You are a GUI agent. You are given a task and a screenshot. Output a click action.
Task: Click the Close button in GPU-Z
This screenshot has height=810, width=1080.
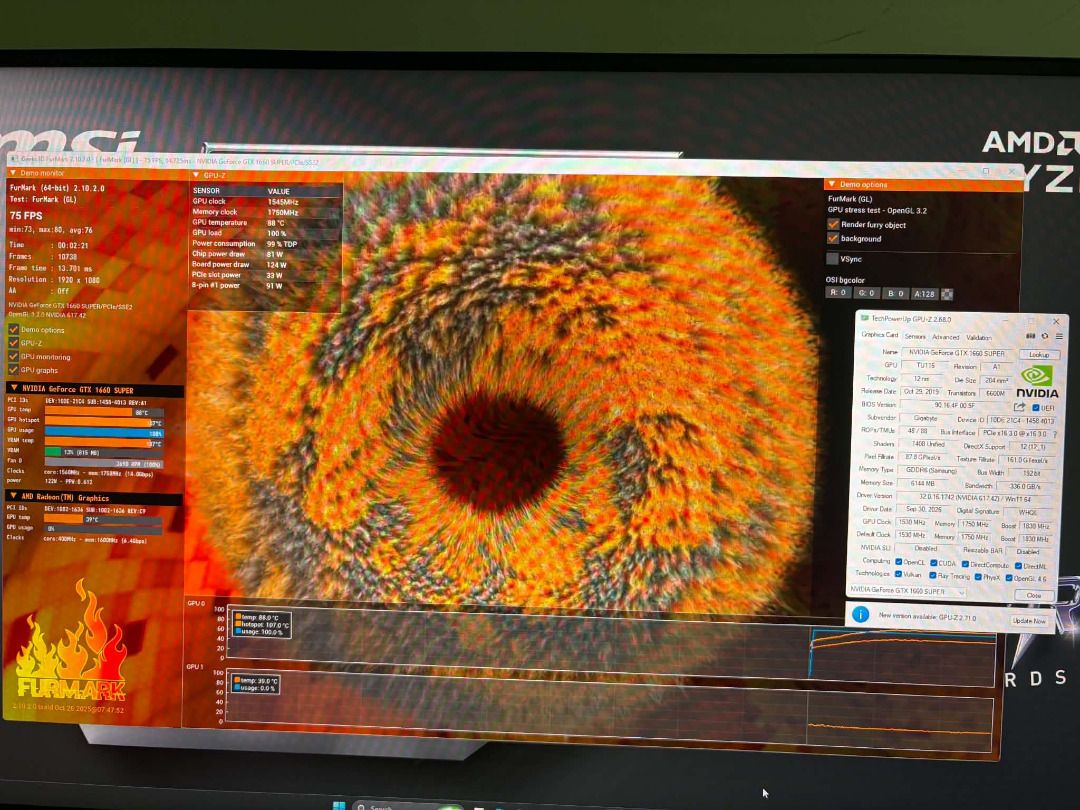[1033, 595]
